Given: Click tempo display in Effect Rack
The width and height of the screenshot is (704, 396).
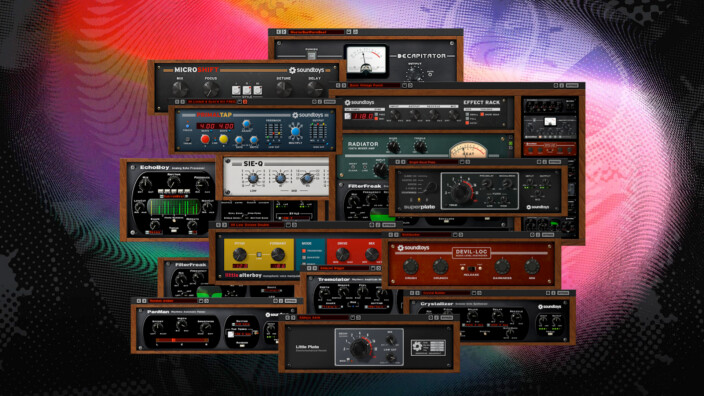Looking at the screenshot, I should tap(363, 116).
